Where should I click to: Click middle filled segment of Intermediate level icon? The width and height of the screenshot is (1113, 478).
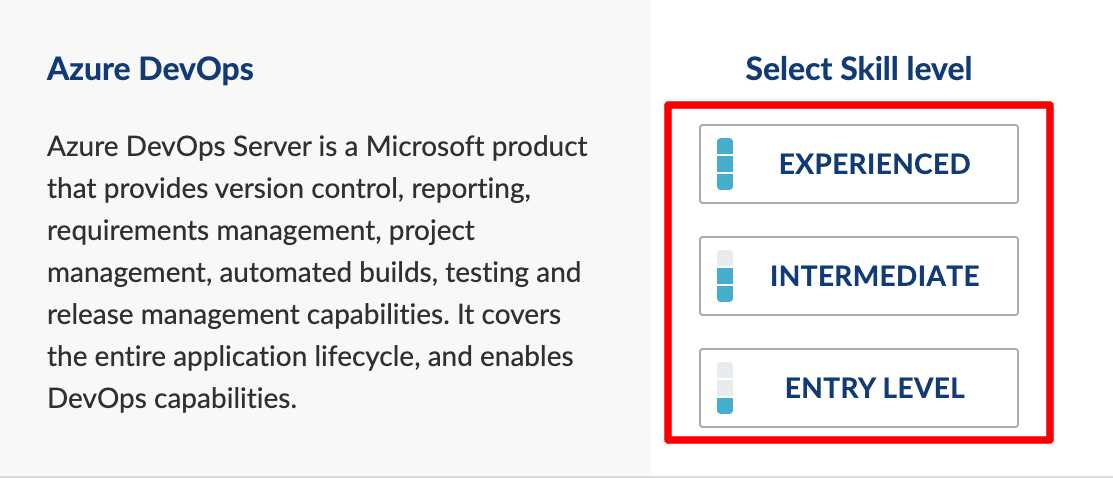[726, 276]
